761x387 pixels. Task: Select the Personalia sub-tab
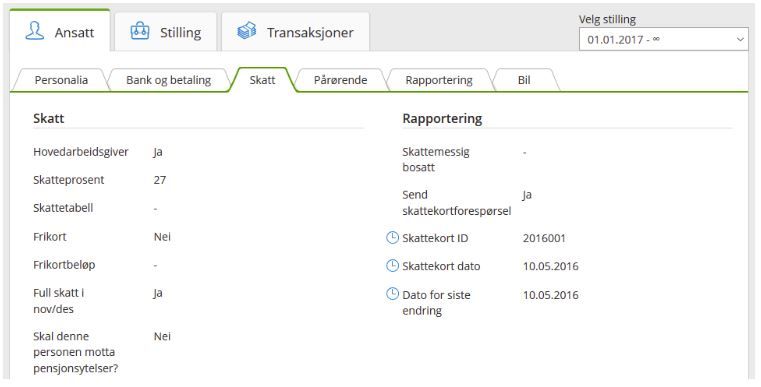(x=61, y=80)
